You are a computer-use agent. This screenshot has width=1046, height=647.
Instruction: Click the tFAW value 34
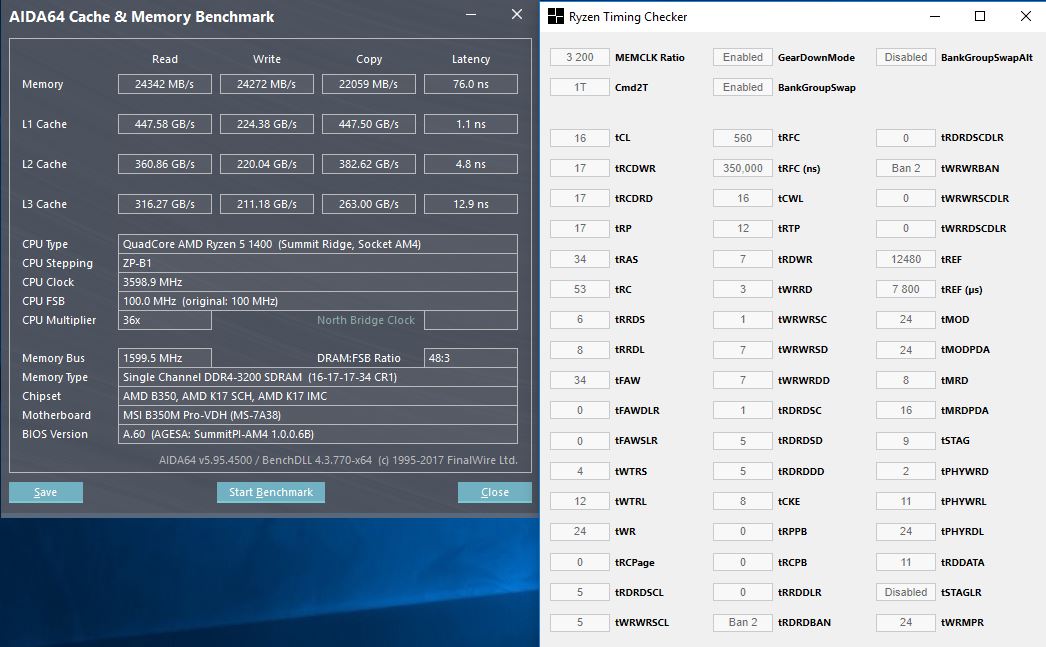click(580, 380)
